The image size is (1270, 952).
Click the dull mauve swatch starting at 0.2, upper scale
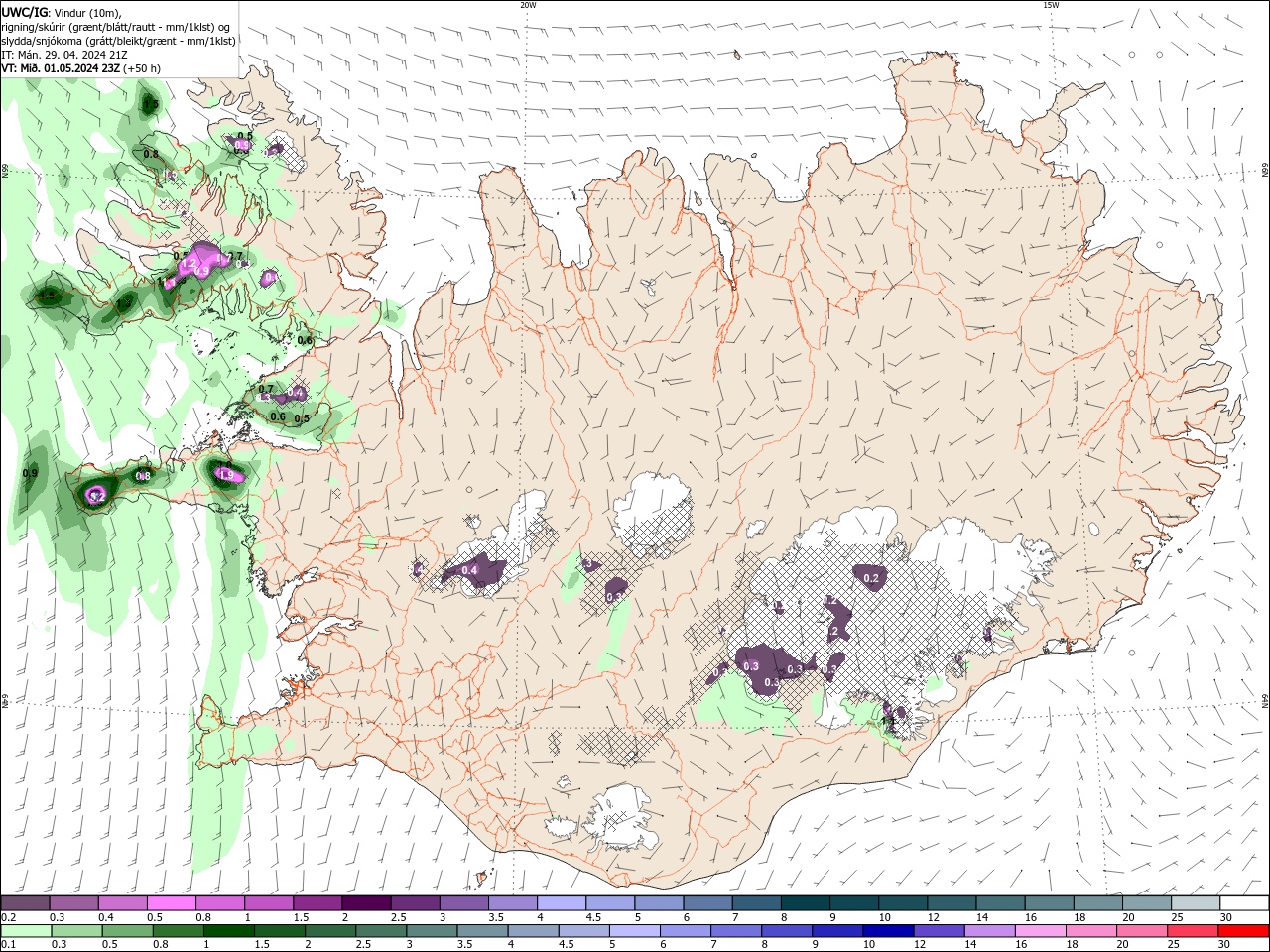click(x=25, y=902)
